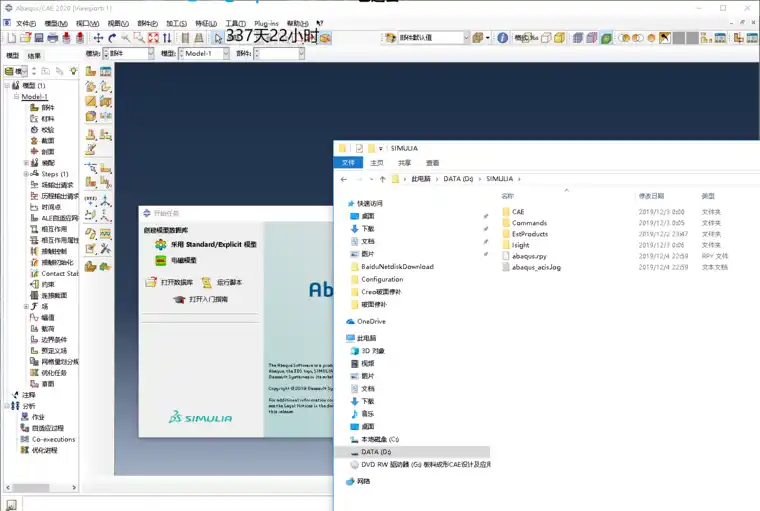760x511 pixels.
Task: Click the light bulb icon above model tree
Action: (73, 71)
